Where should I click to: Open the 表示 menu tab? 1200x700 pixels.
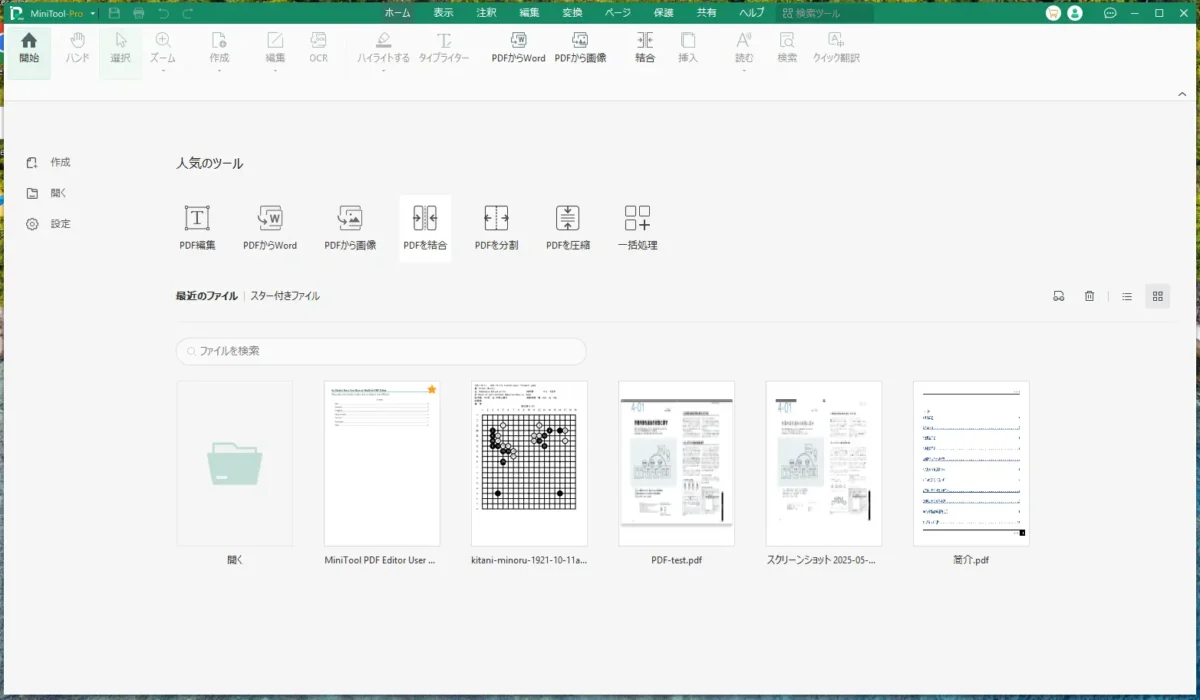[x=444, y=13]
